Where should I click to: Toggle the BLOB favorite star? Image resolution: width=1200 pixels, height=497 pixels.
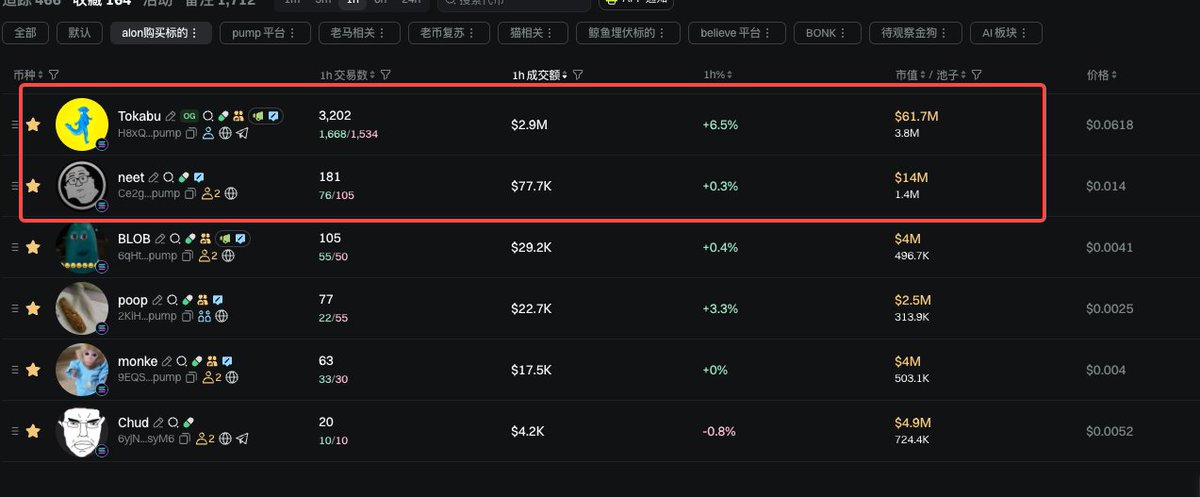point(33,247)
